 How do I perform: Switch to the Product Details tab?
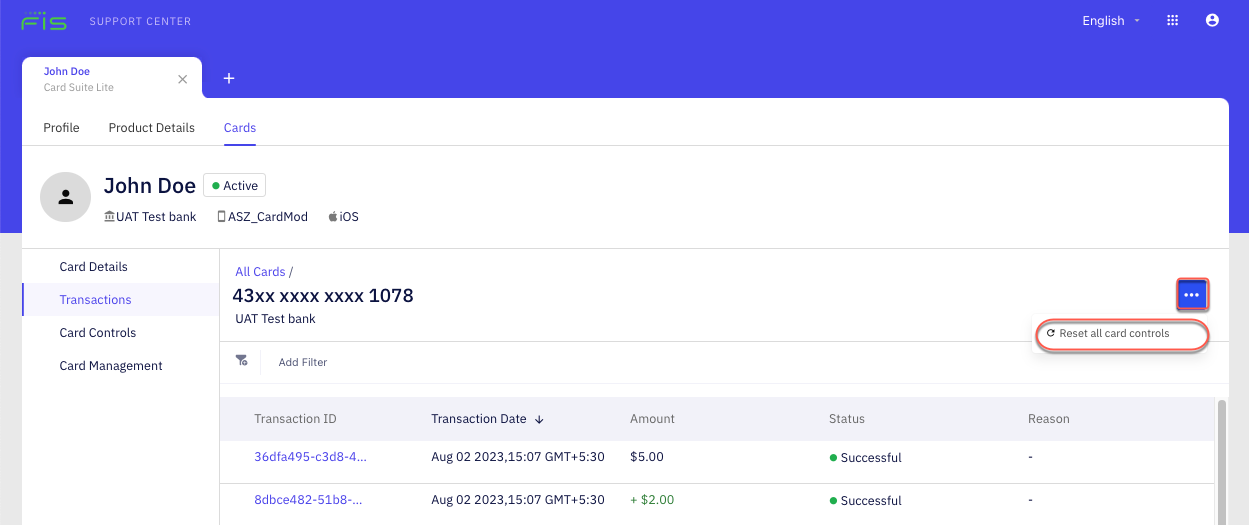(151, 128)
